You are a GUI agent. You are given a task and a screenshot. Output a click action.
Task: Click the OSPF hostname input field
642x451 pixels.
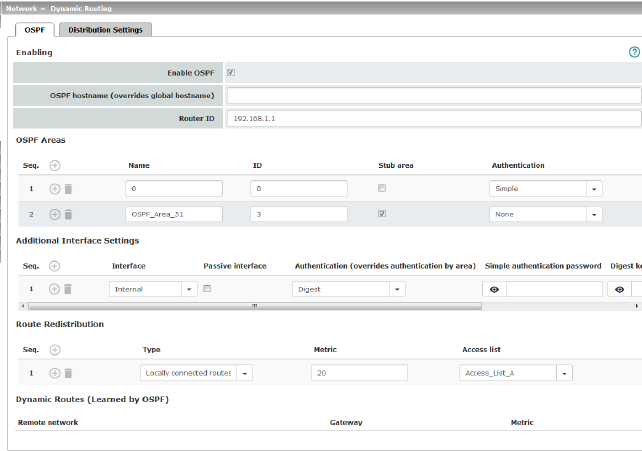[x=434, y=95]
